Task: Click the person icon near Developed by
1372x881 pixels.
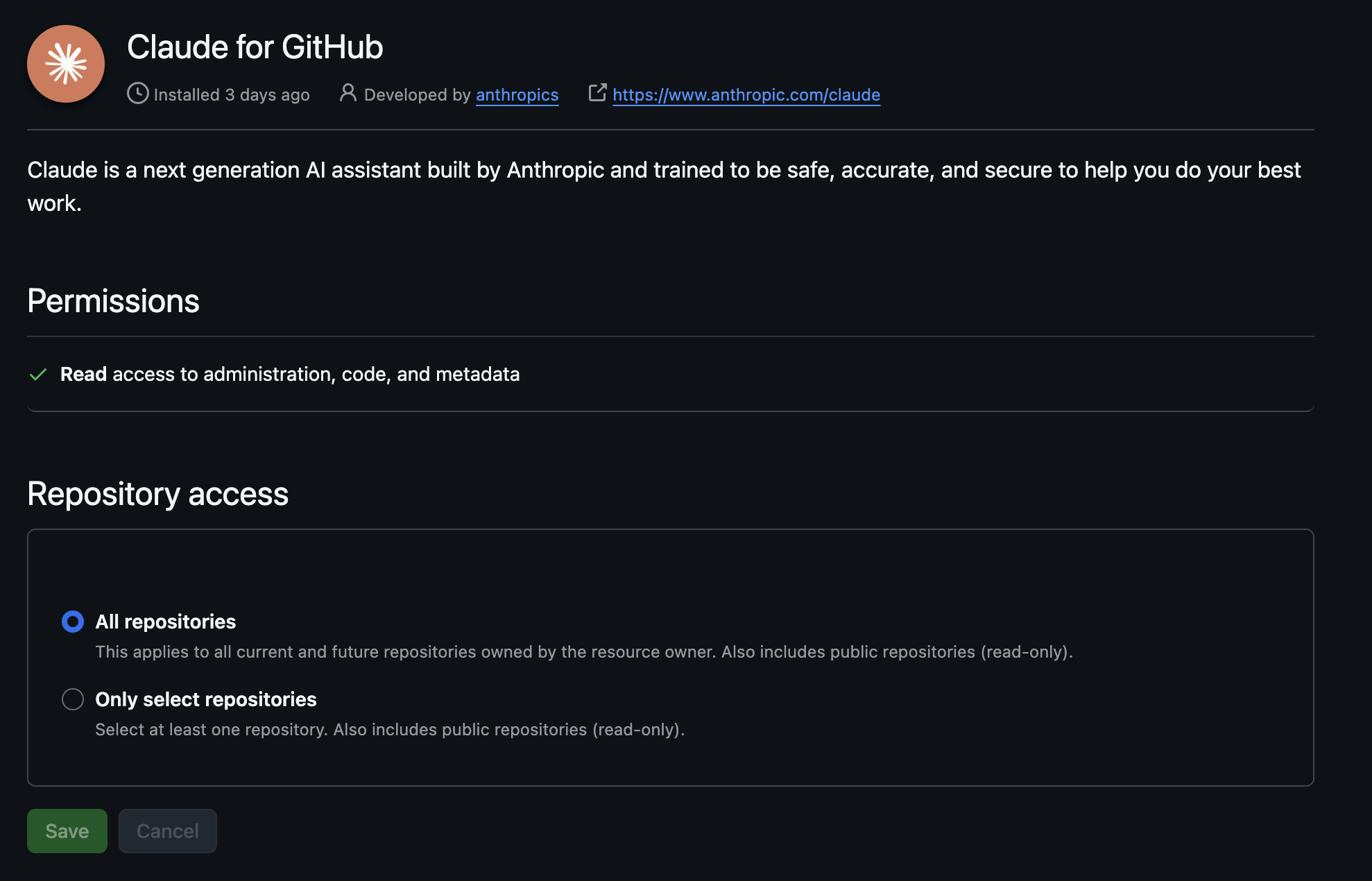Action: (x=348, y=93)
